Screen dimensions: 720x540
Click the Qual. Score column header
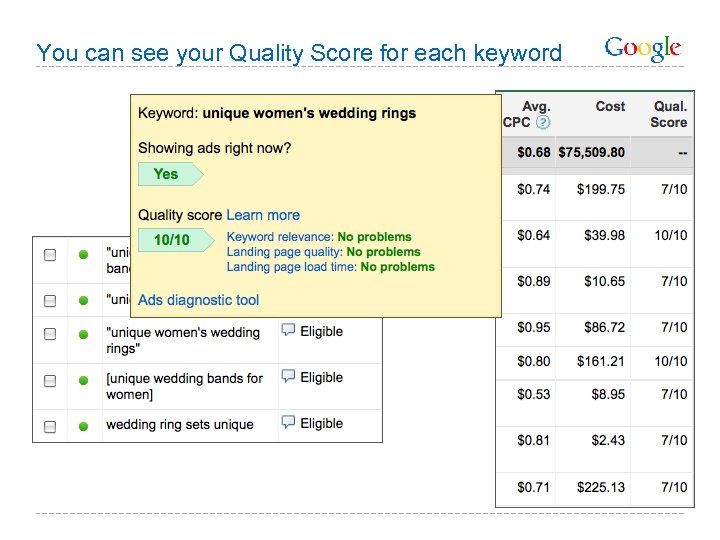[669, 114]
